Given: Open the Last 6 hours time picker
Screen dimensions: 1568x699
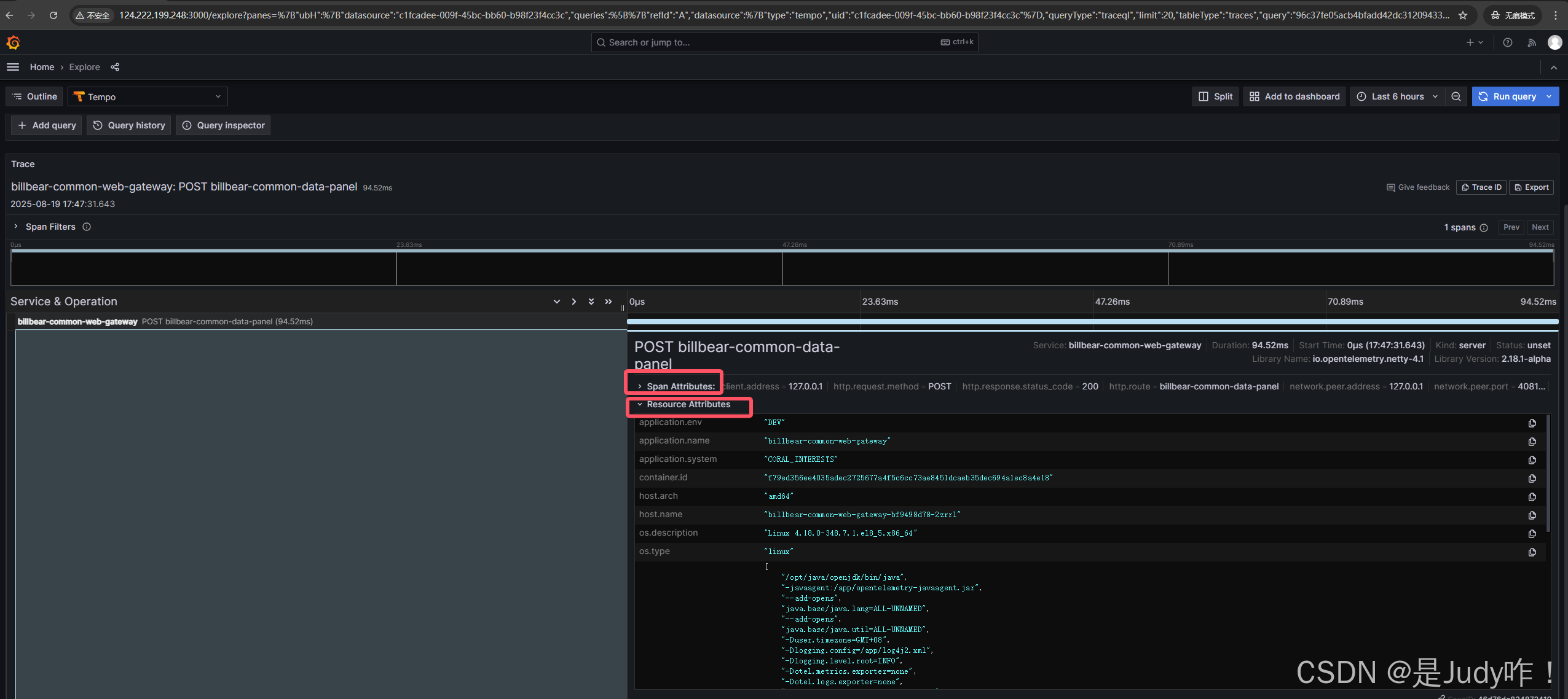Looking at the screenshot, I should point(1397,96).
